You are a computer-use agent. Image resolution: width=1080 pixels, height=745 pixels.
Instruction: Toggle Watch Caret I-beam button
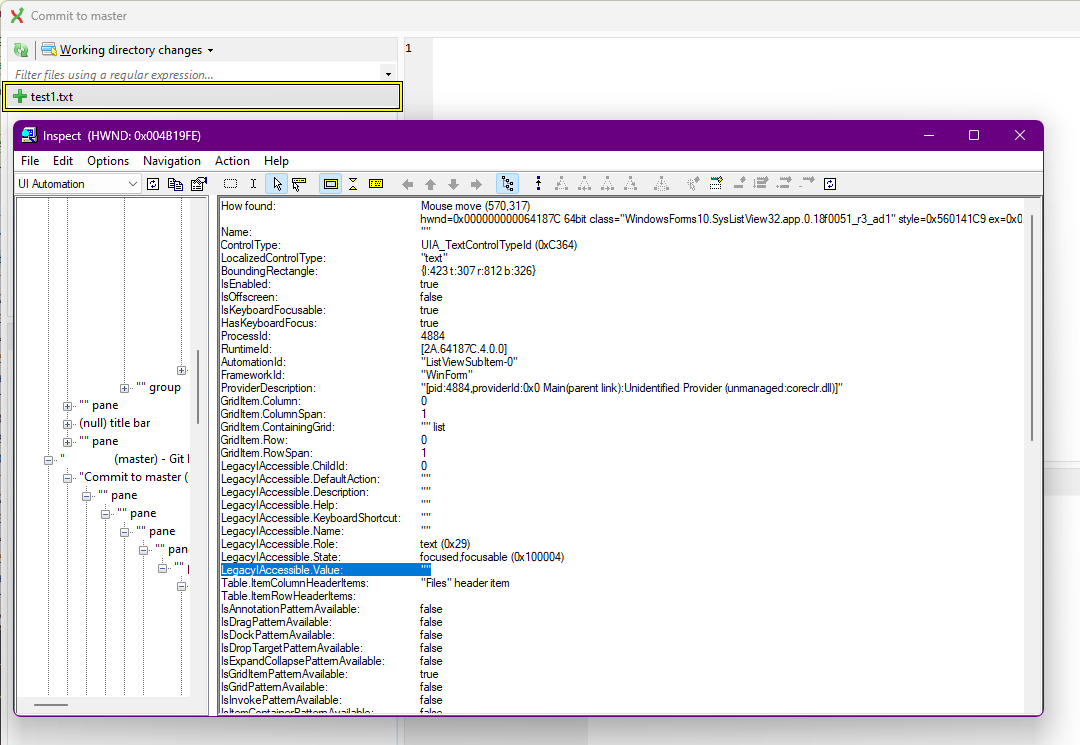(x=253, y=184)
